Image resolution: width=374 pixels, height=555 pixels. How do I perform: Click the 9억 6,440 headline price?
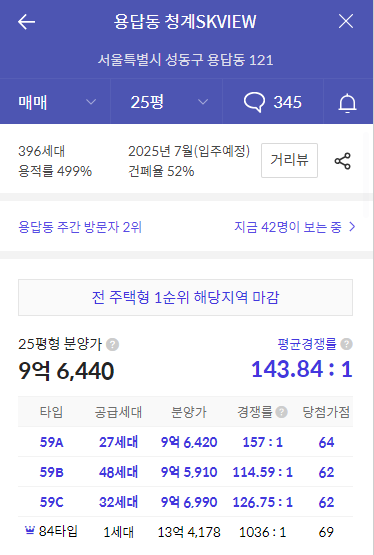[66, 371]
